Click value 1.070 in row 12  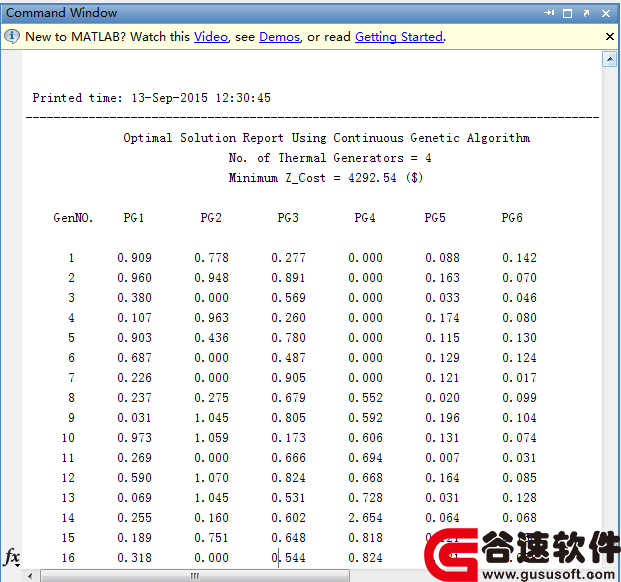pos(211,477)
